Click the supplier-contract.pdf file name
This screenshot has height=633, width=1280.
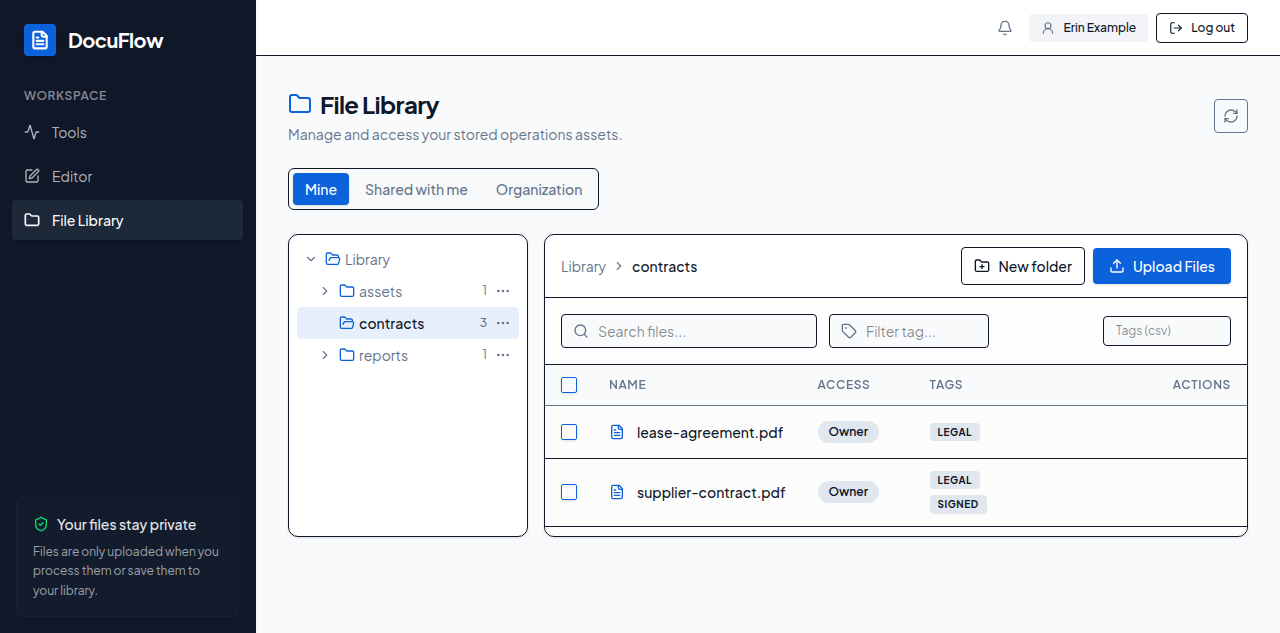(x=711, y=492)
